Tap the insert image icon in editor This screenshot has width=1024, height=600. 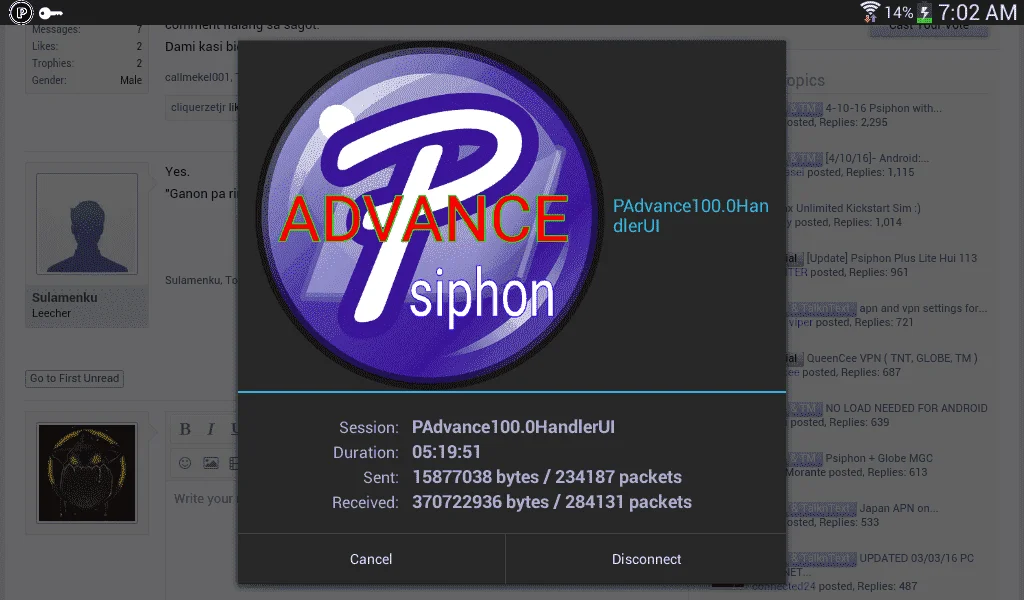click(210, 463)
